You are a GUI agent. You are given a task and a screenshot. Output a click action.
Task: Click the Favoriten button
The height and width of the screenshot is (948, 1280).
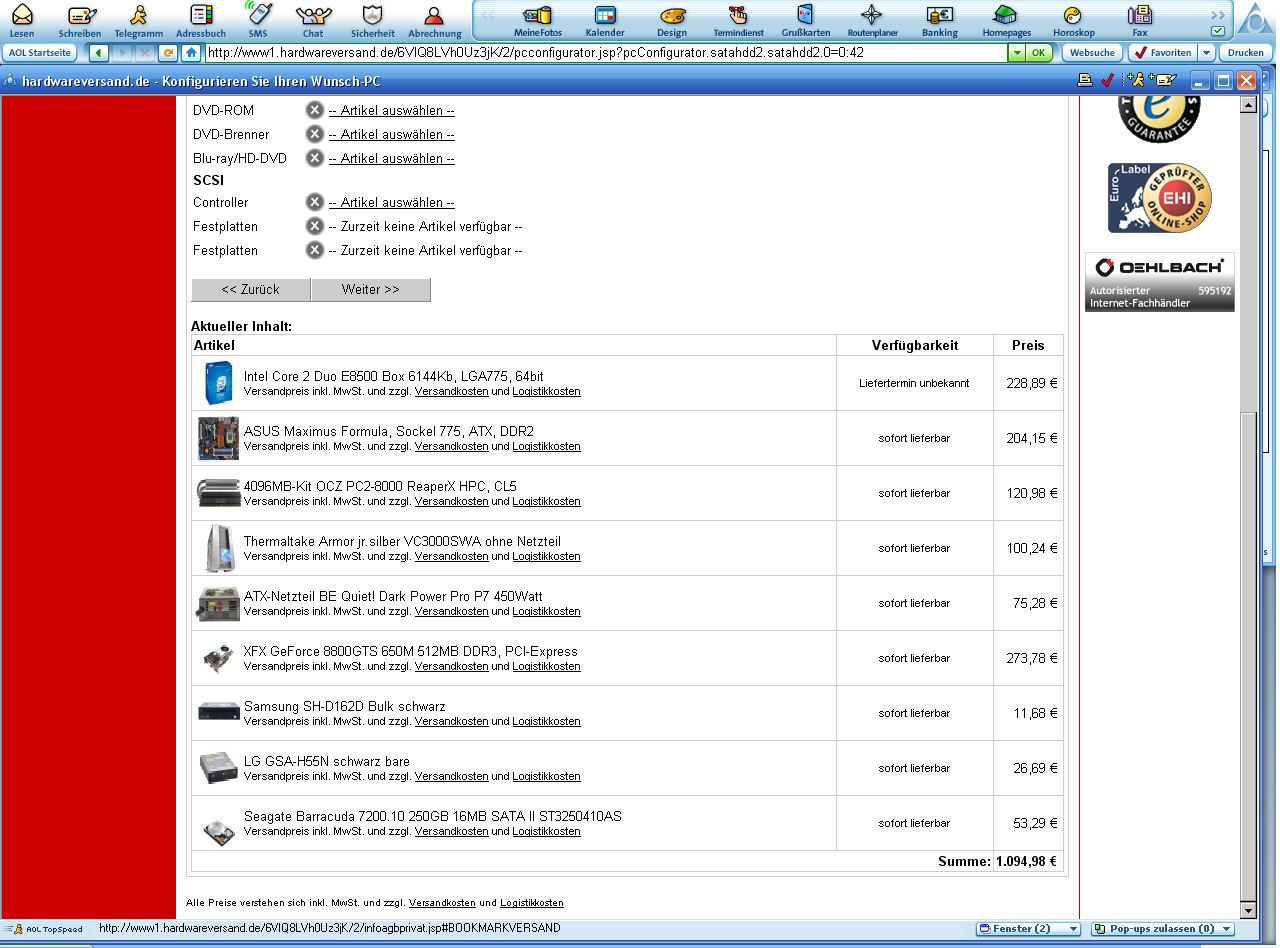(1161, 53)
